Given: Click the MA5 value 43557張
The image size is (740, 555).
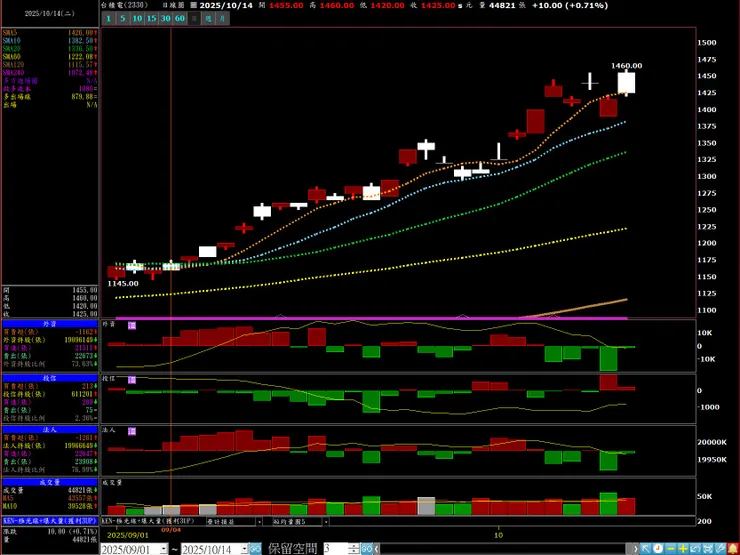Looking at the screenshot, I should tap(82, 498).
